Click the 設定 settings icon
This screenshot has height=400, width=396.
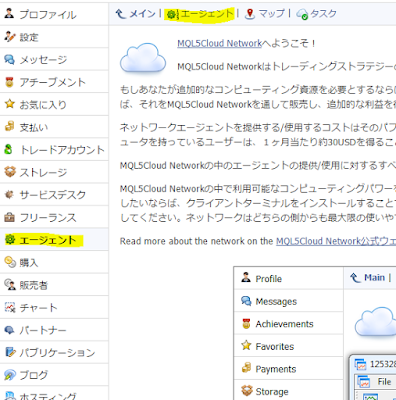[10, 37]
